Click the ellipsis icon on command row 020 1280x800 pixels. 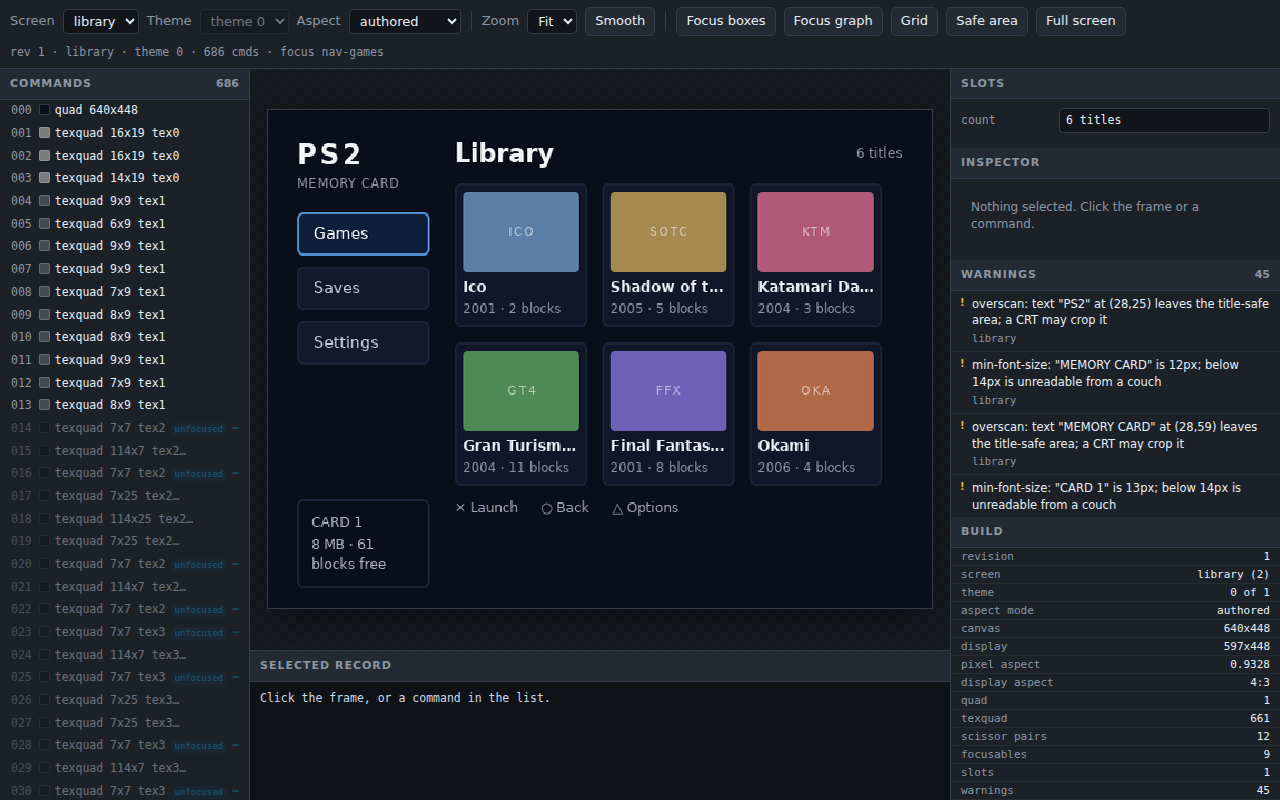point(235,564)
